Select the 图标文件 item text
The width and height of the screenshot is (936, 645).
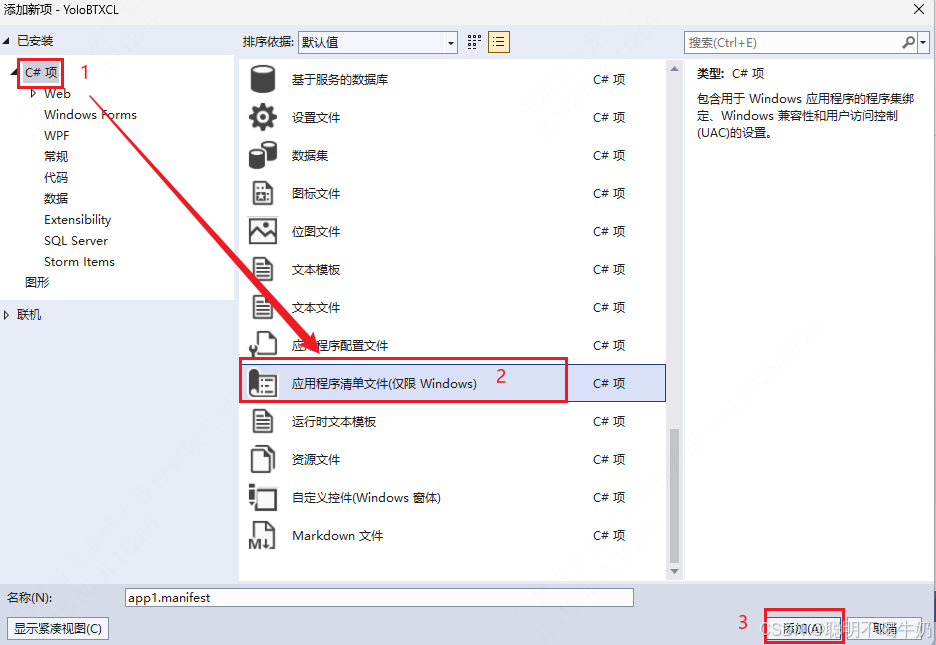[x=316, y=193]
